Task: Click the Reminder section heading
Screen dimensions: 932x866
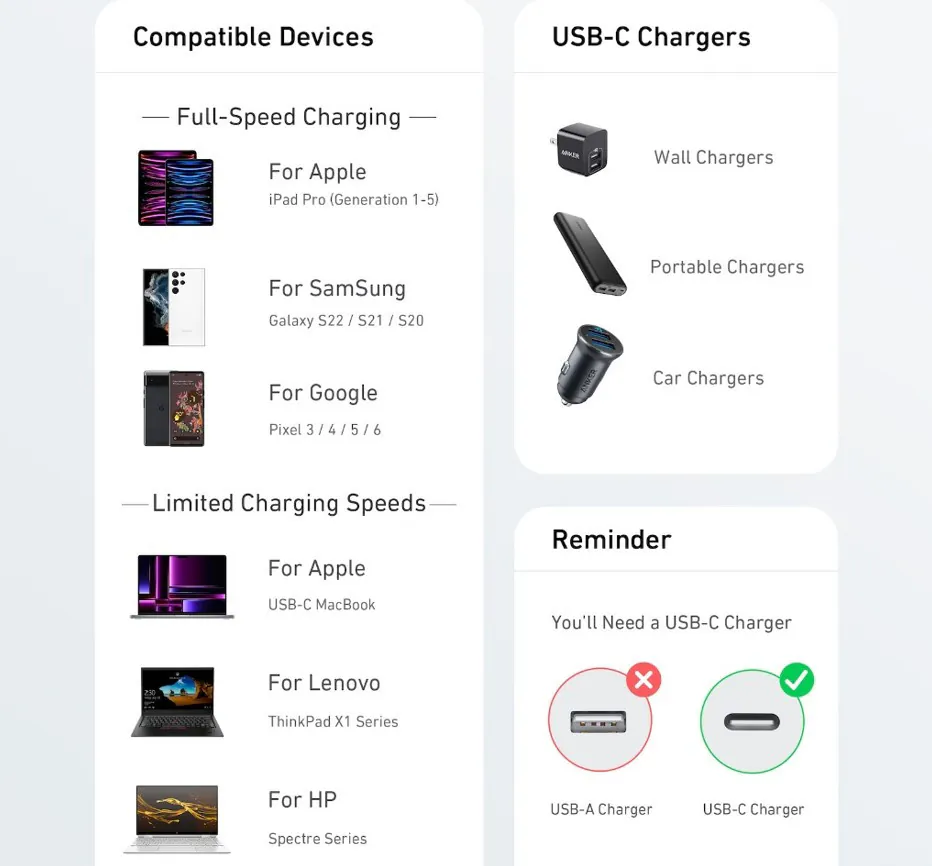Action: pyautogui.click(x=612, y=540)
